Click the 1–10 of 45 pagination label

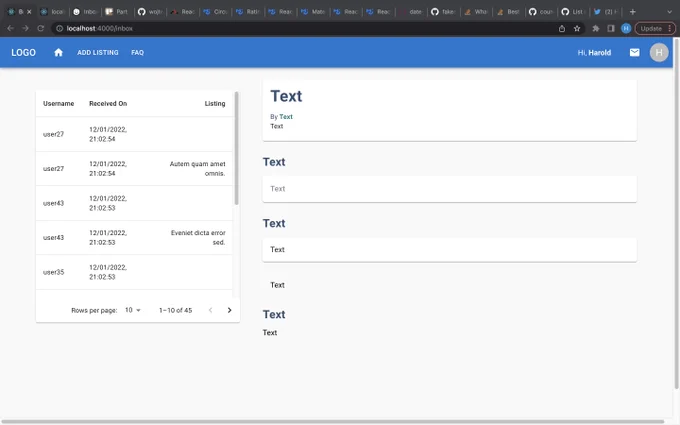tap(175, 310)
